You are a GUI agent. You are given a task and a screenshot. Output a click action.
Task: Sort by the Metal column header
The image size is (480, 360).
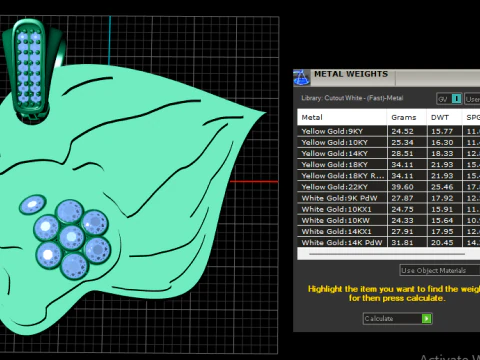342,117
